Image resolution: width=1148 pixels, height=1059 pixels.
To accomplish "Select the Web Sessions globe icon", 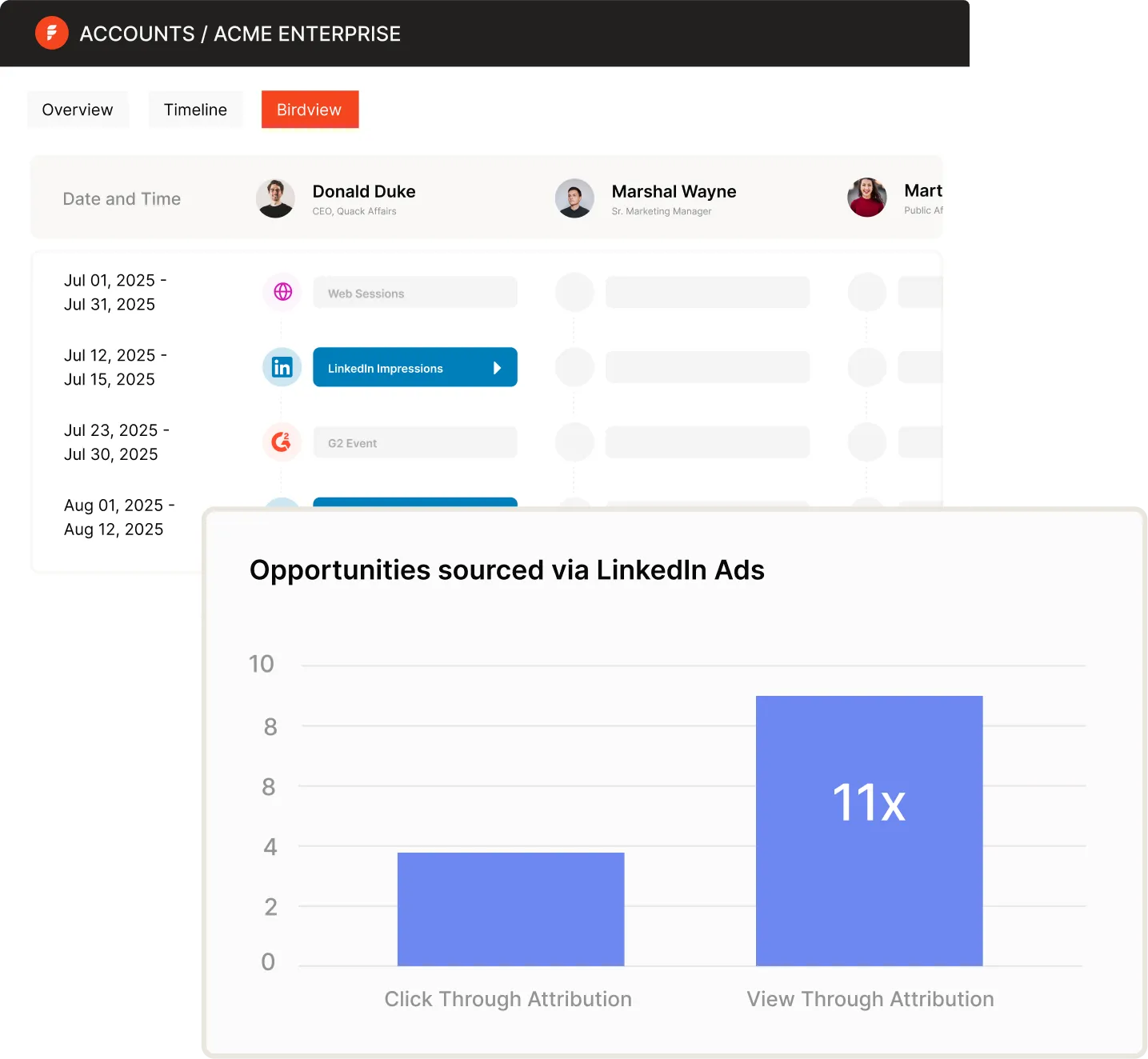I will [x=282, y=292].
